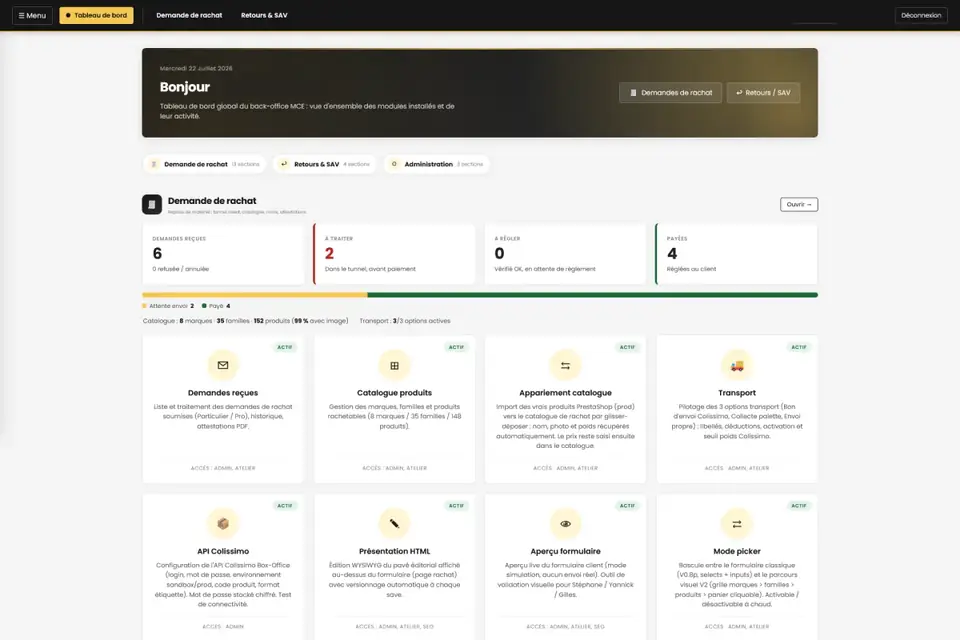This screenshot has width=960, height=640.
Task: Click the grid icon of Catalogue produits
Action: click(394, 365)
